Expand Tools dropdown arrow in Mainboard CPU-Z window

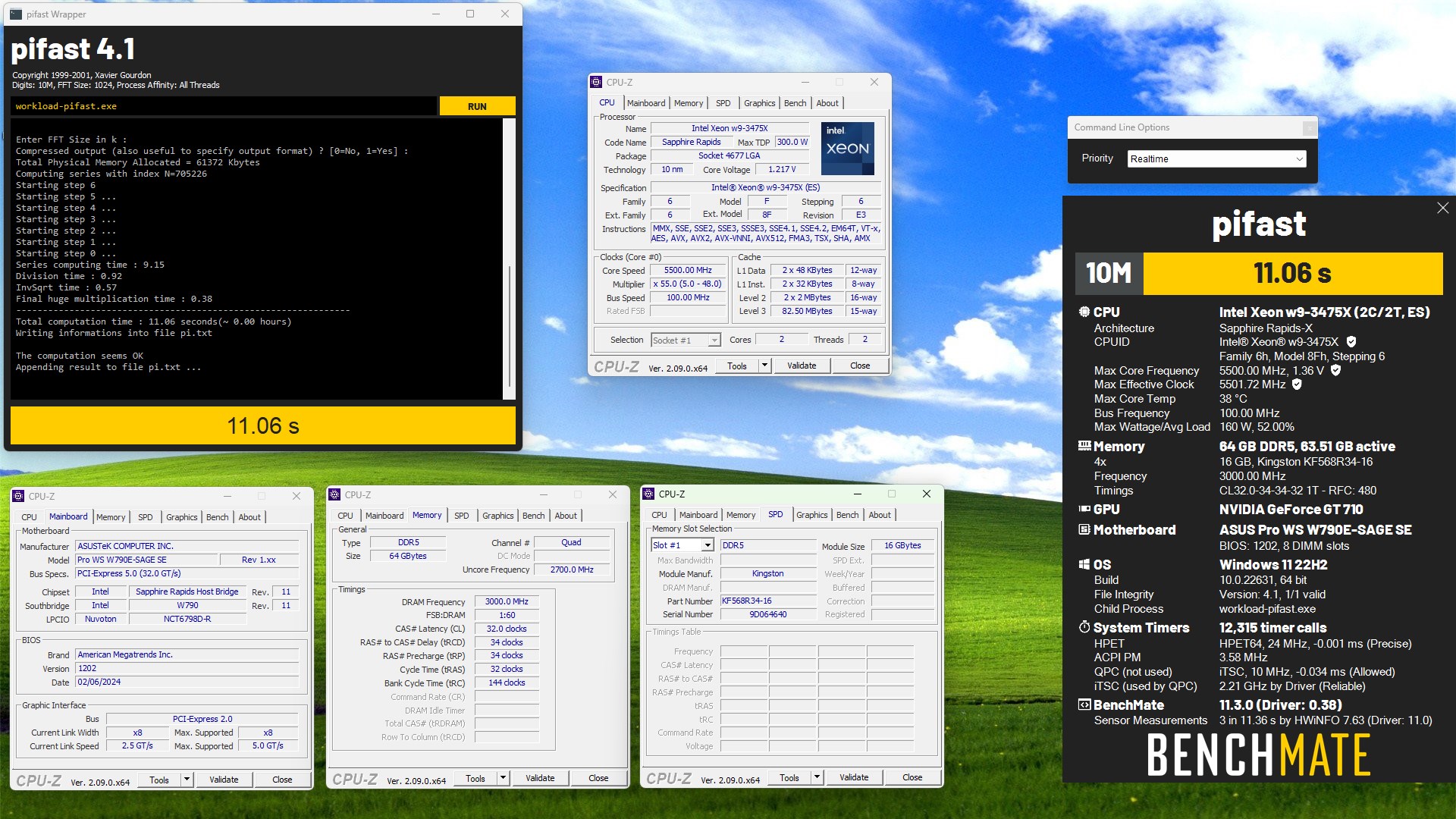click(x=187, y=780)
